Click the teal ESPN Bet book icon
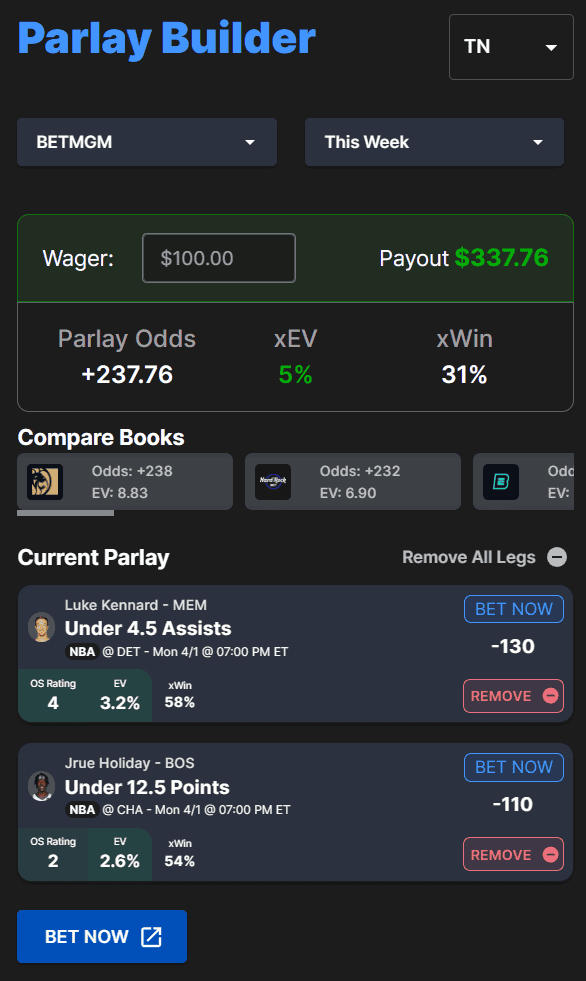This screenshot has width=586, height=981. (501, 482)
